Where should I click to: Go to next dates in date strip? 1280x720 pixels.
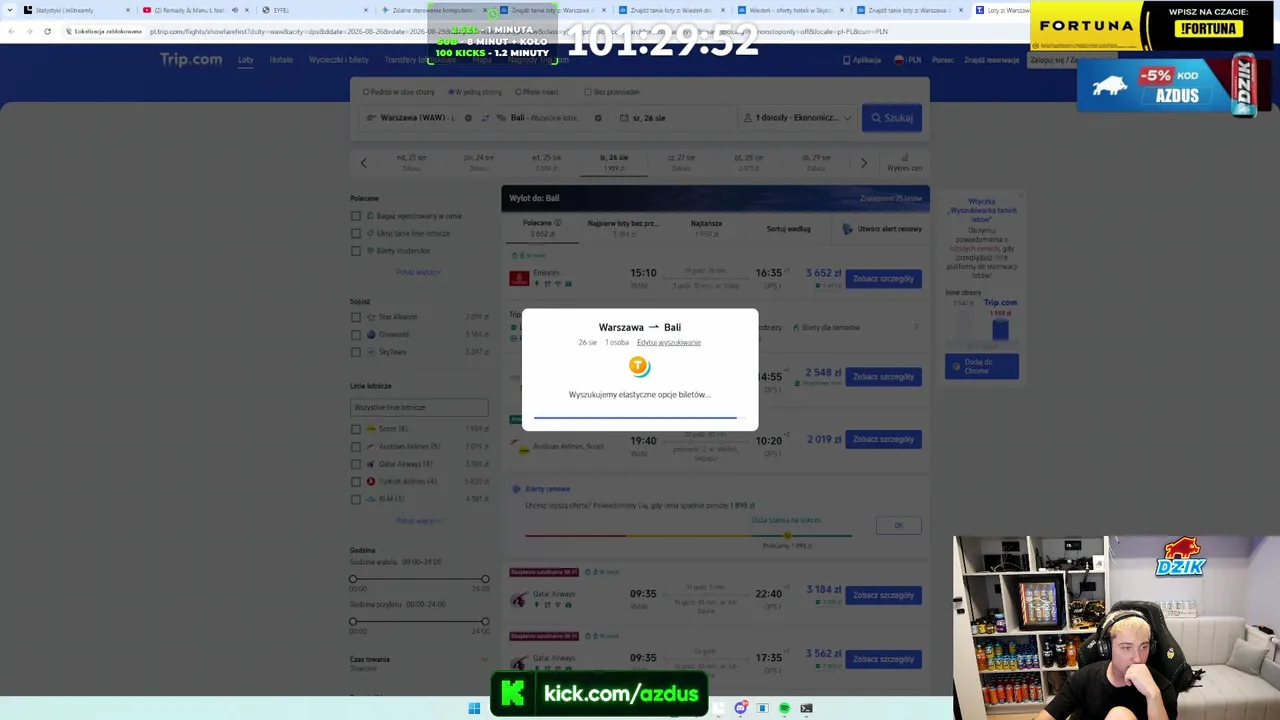click(x=864, y=162)
